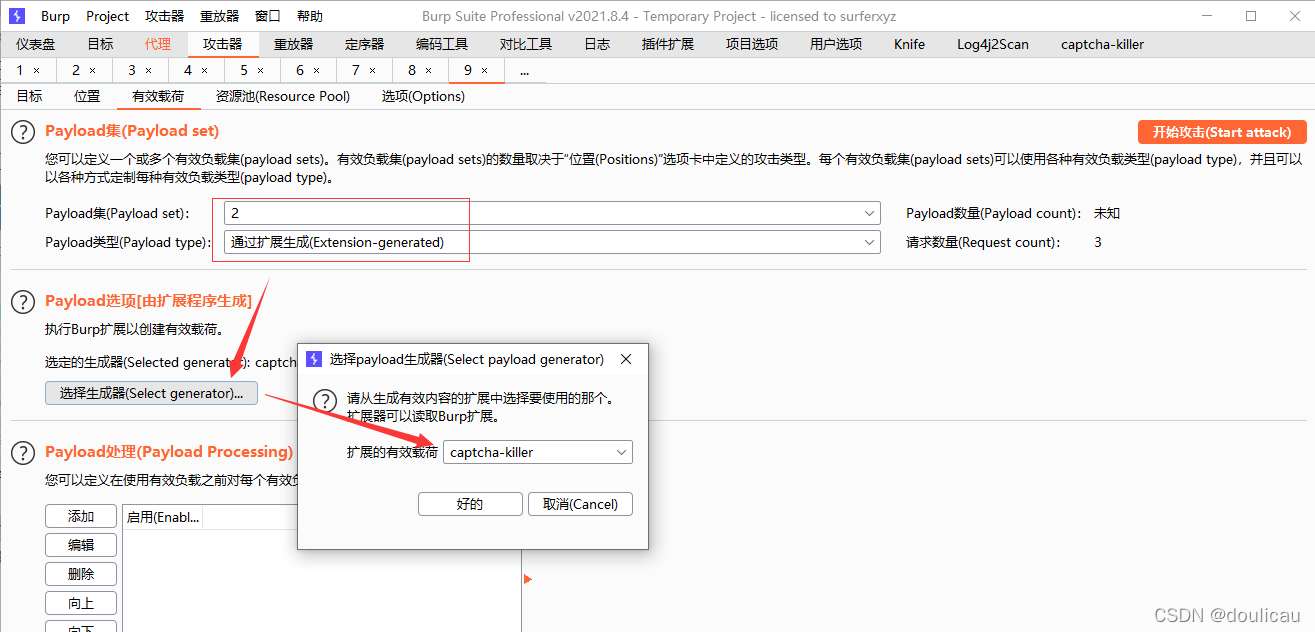Click 开始攻击(Start attack) button

coord(1222,132)
